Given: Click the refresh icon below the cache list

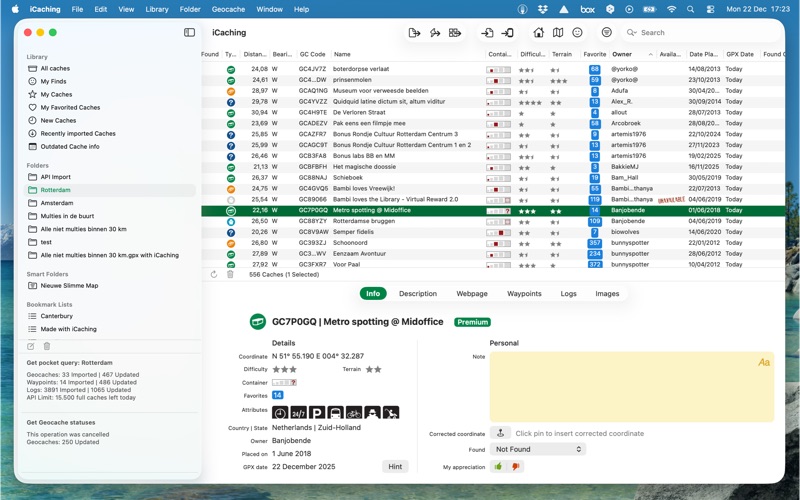Looking at the screenshot, I should [x=214, y=274].
